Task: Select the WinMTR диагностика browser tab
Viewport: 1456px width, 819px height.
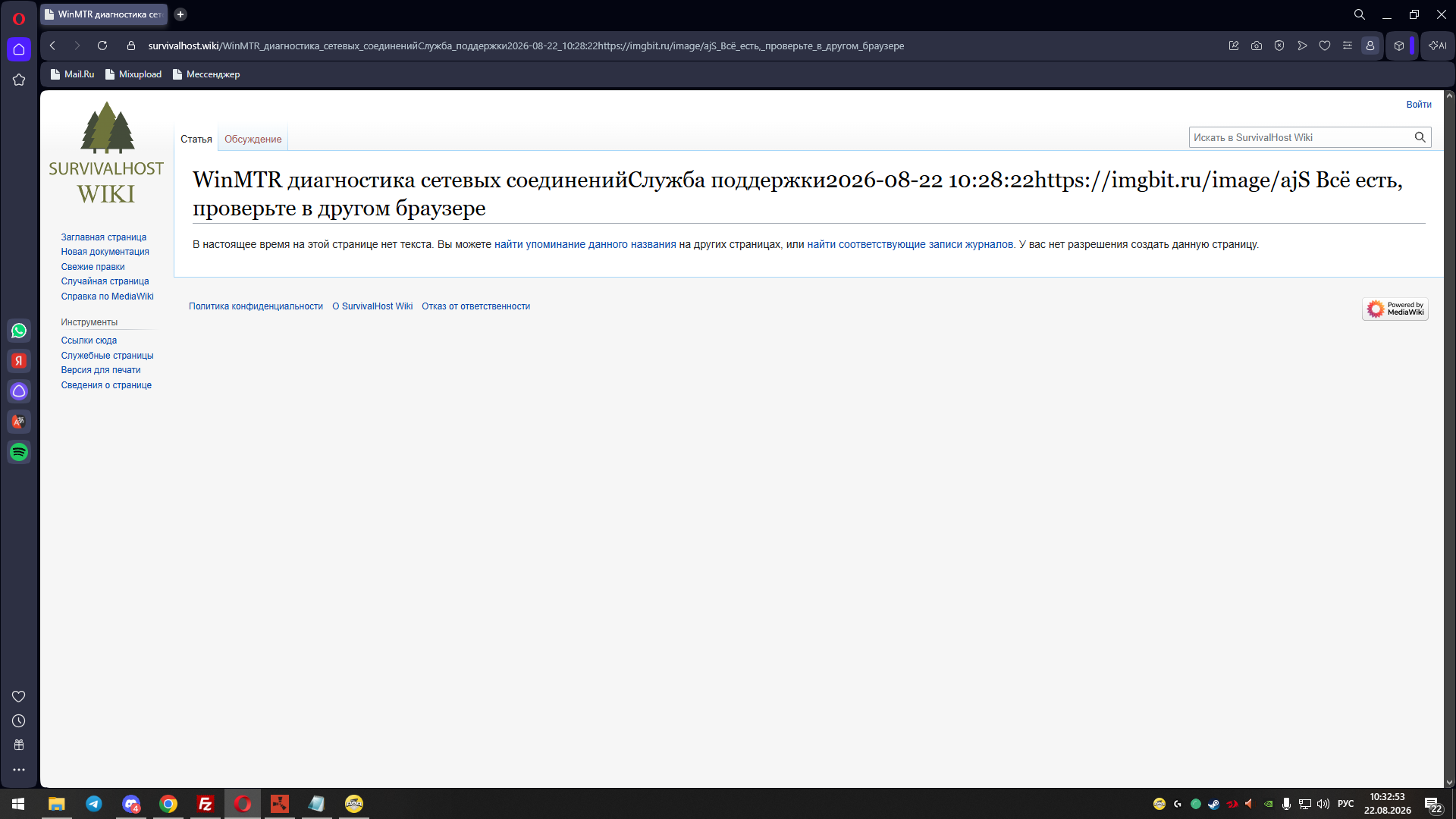Action: pos(104,14)
